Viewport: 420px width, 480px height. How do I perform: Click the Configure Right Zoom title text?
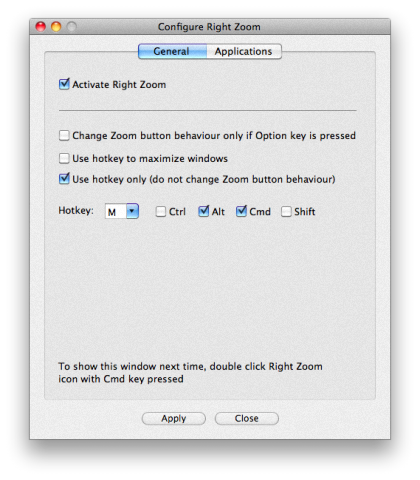(x=209, y=27)
